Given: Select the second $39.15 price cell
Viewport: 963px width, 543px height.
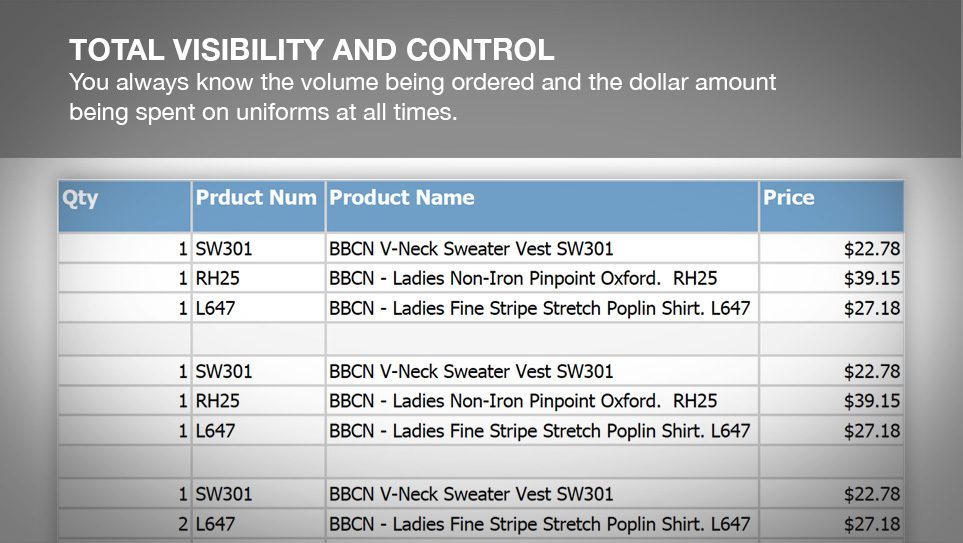Looking at the screenshot, I should pos(831,400).
